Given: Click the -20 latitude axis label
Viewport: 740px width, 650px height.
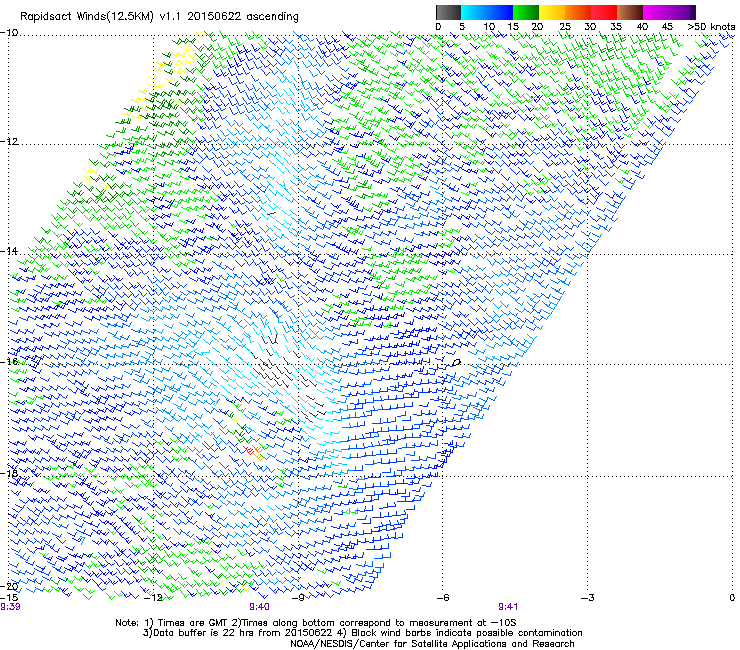Looking at the screenshot, I should (x=9, y=587).
